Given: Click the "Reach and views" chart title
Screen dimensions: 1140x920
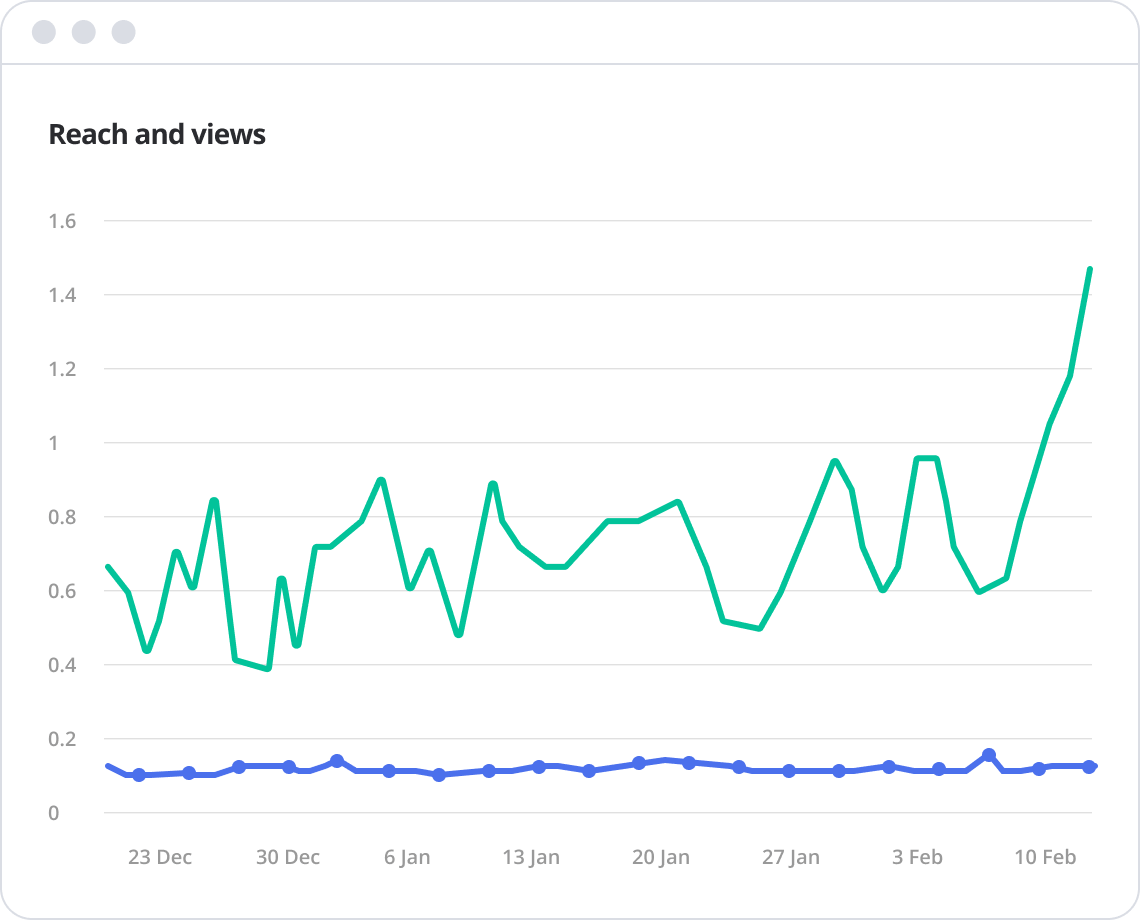Looking at the screenshot, I should (157, 134).
